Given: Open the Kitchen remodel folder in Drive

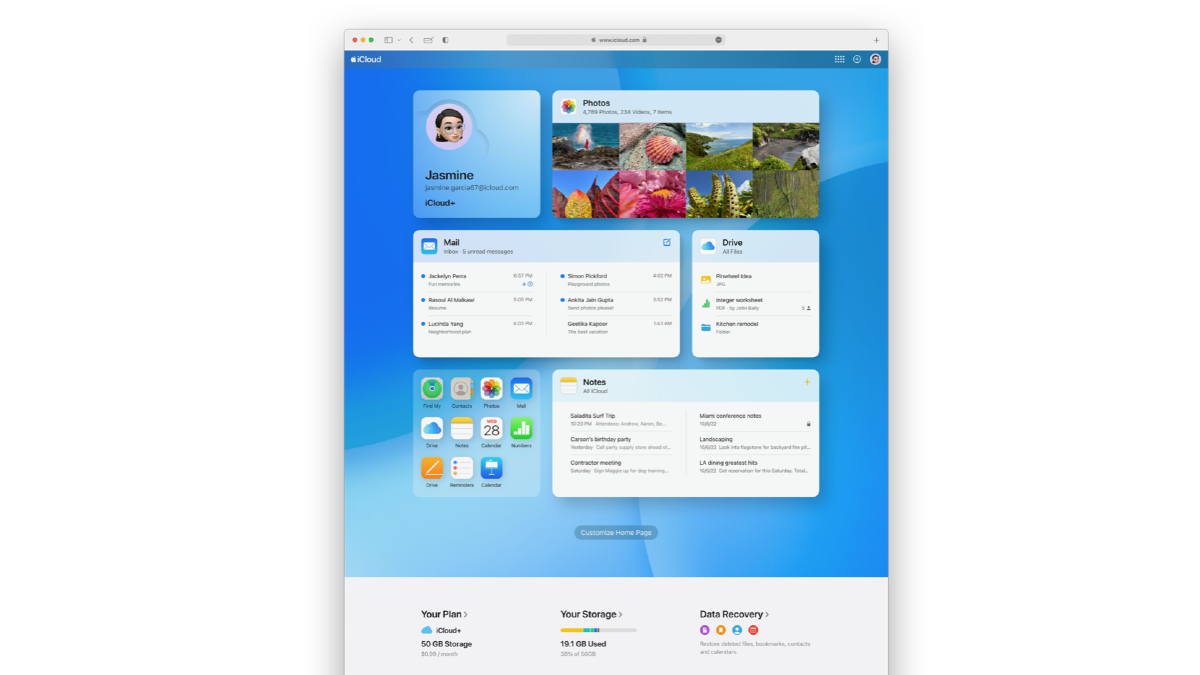Looking at the screenshot, I should pyautogui.click(x=739, y=327).
